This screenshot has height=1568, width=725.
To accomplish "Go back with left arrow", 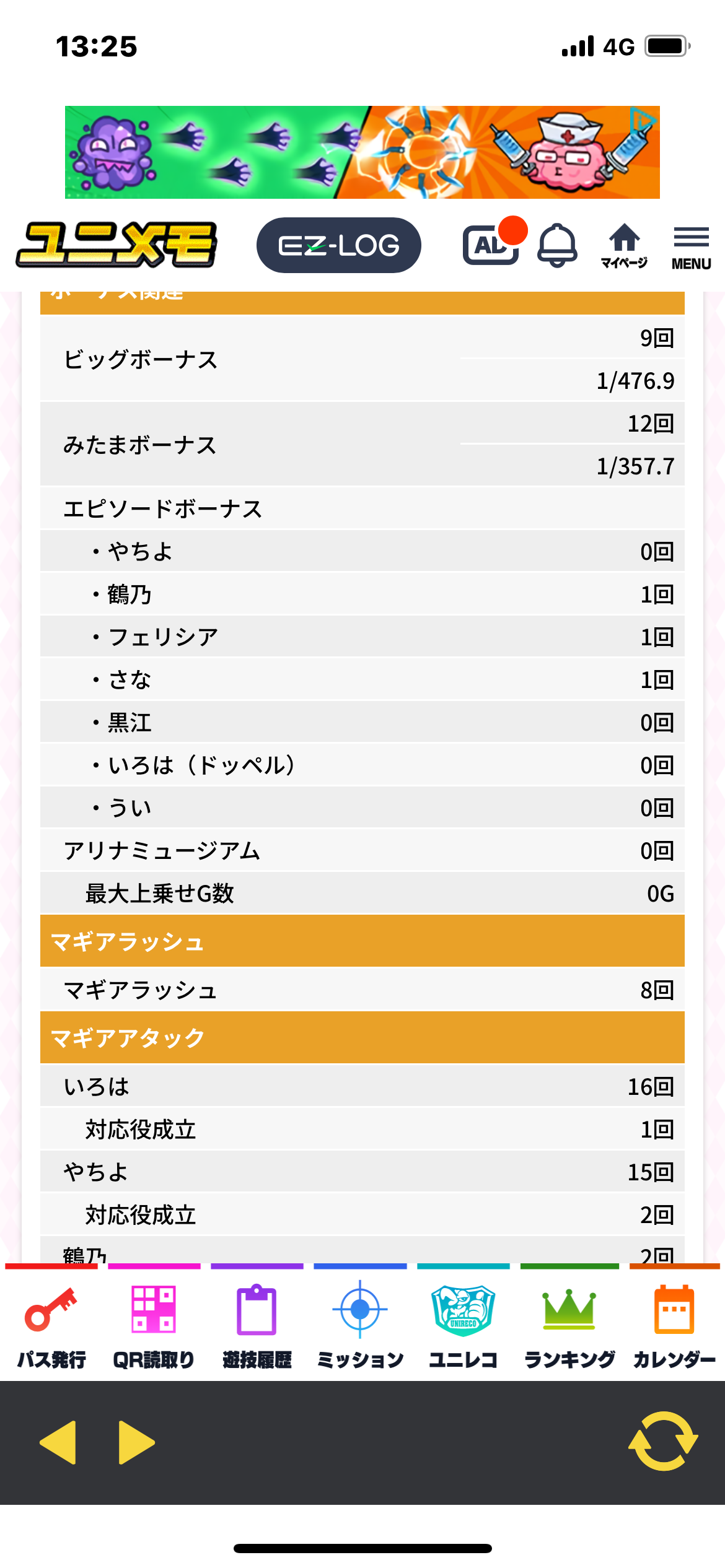I will (x=58, y=1442).
